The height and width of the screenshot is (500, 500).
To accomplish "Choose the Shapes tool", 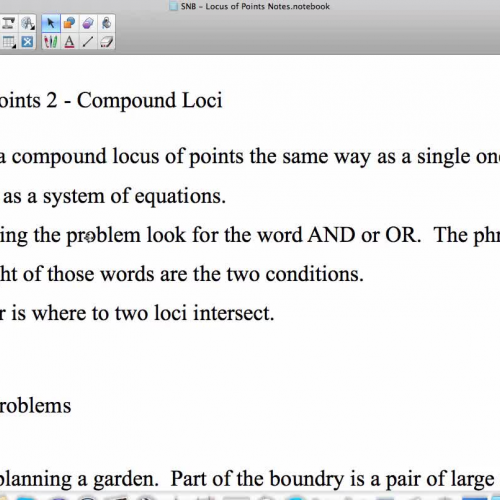I will click(x=69, y=23).
